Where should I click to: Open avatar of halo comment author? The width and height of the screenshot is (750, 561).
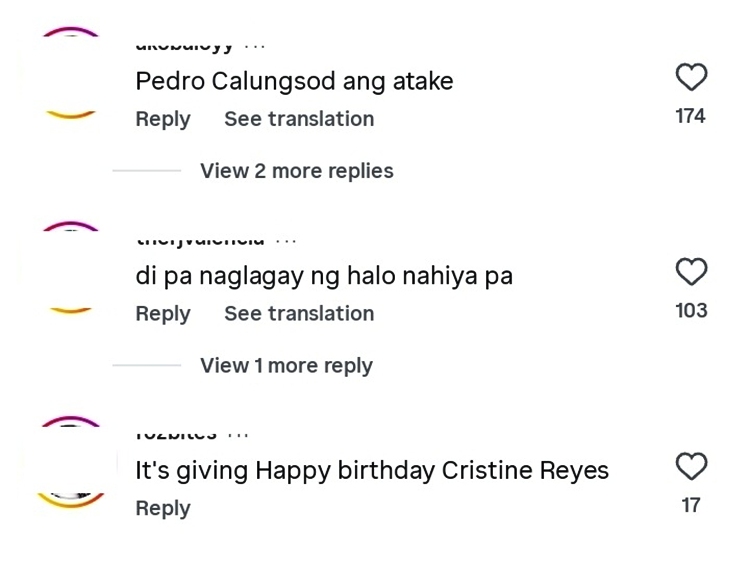point(70,268)
